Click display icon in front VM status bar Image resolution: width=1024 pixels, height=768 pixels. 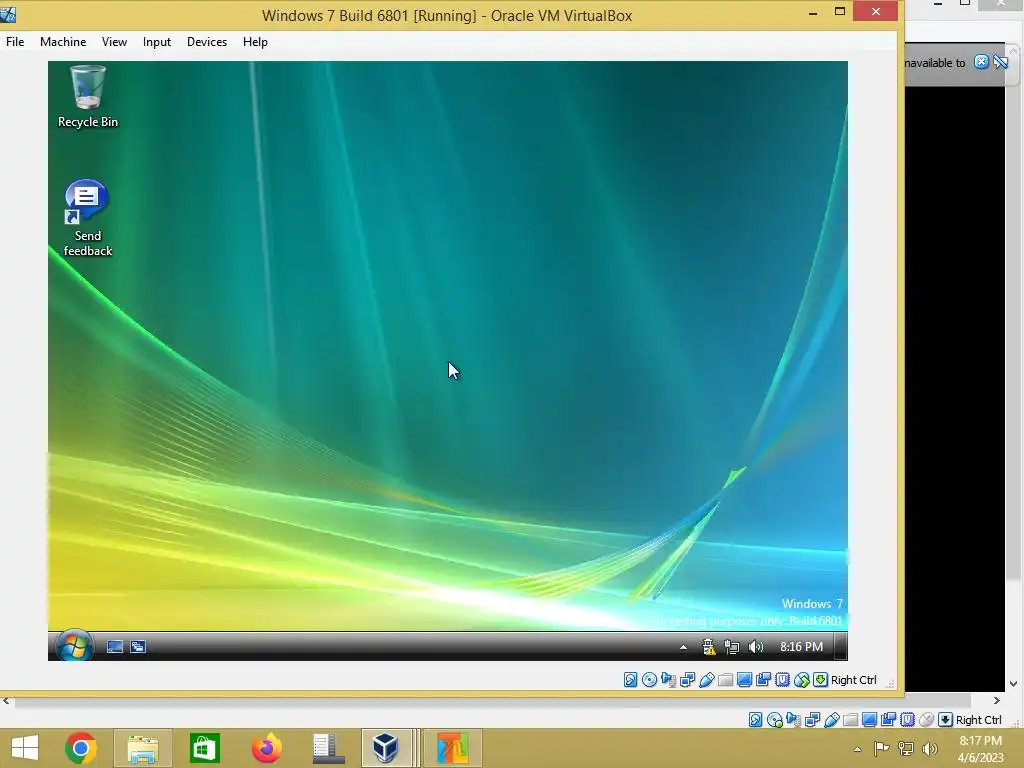tap(744, 680)
